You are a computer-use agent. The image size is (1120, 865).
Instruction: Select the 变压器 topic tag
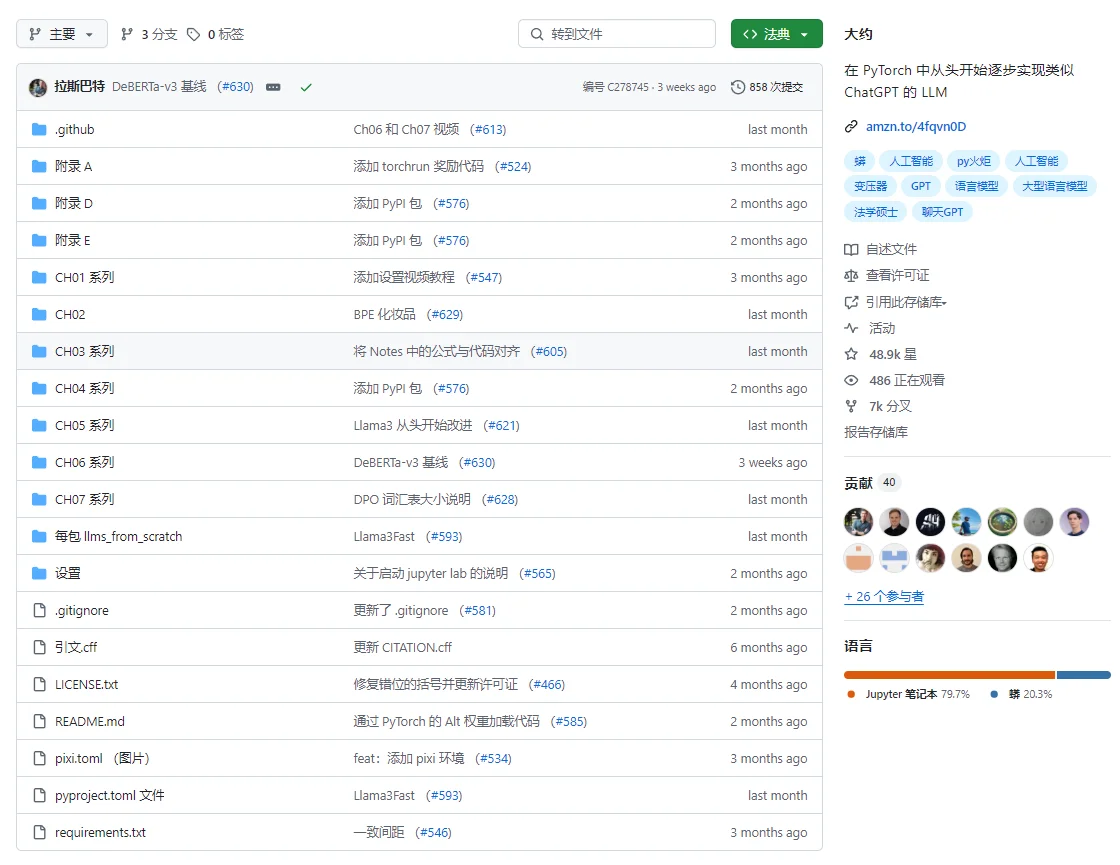(870, 186)
